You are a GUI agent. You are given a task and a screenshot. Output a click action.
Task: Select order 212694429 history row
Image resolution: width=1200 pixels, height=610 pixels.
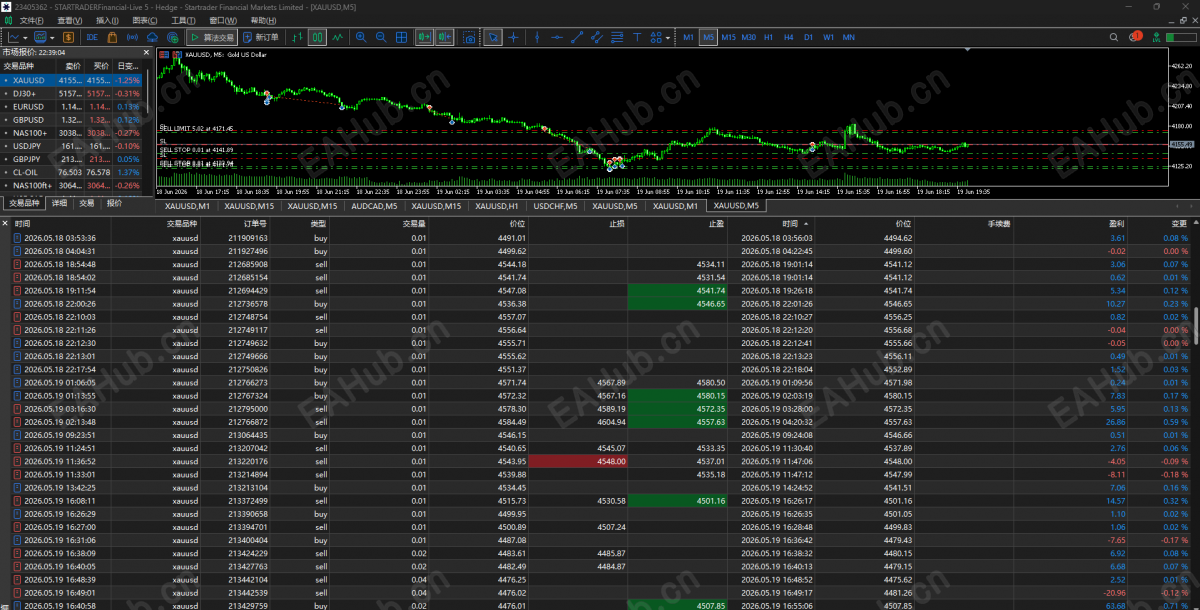tap(595, 290)
